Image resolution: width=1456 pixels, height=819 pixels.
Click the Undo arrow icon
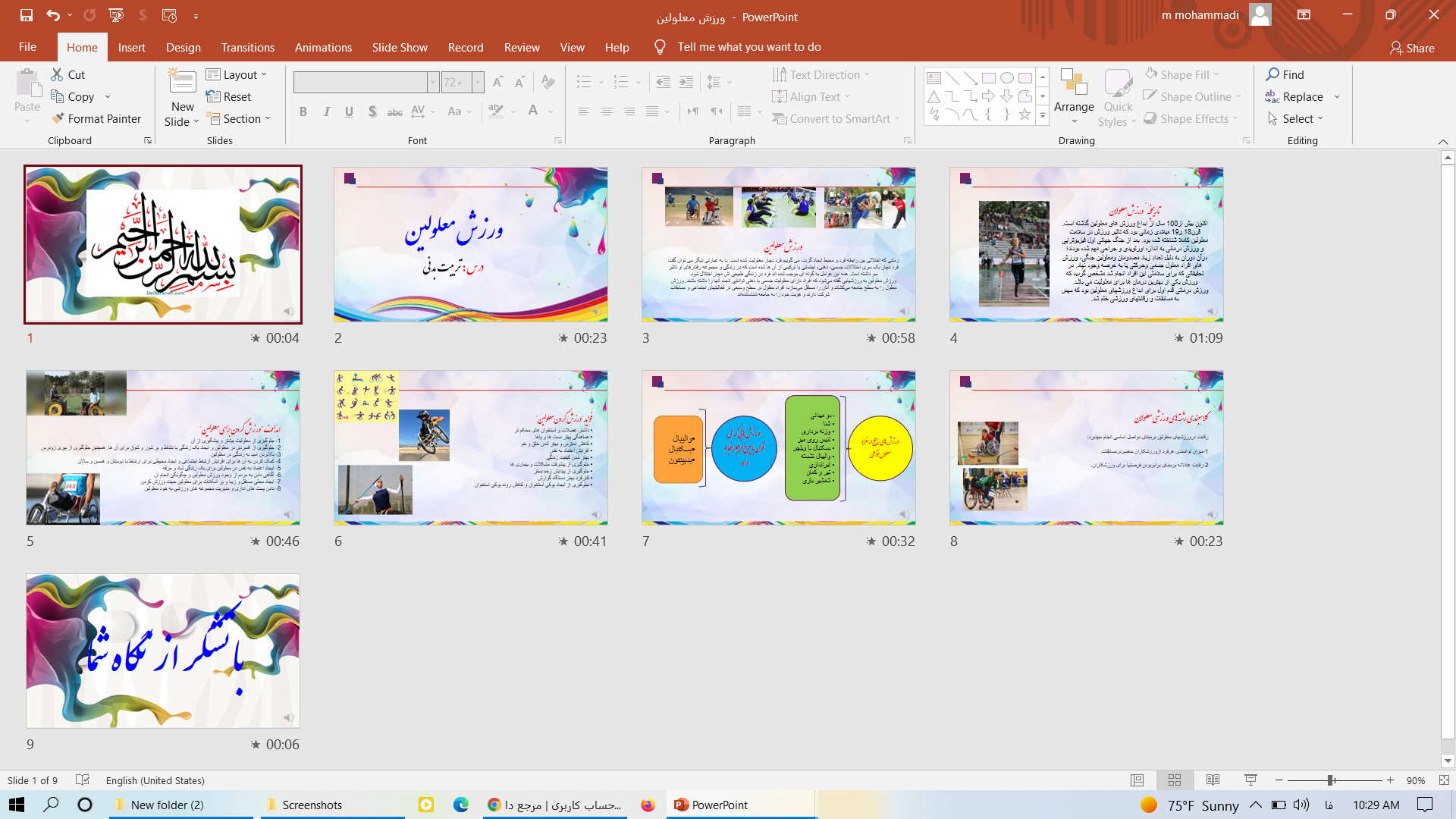pyautogui.click(x=52, y=15)
